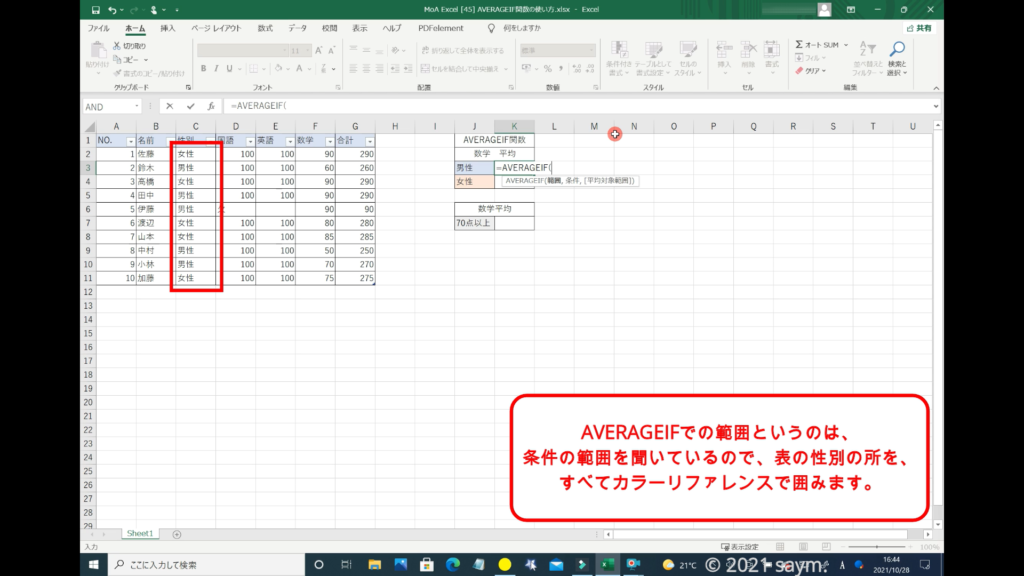The image size is (1024, 576).
Task: Open the Name Box dropdown arrow
Action: point(137,106)
